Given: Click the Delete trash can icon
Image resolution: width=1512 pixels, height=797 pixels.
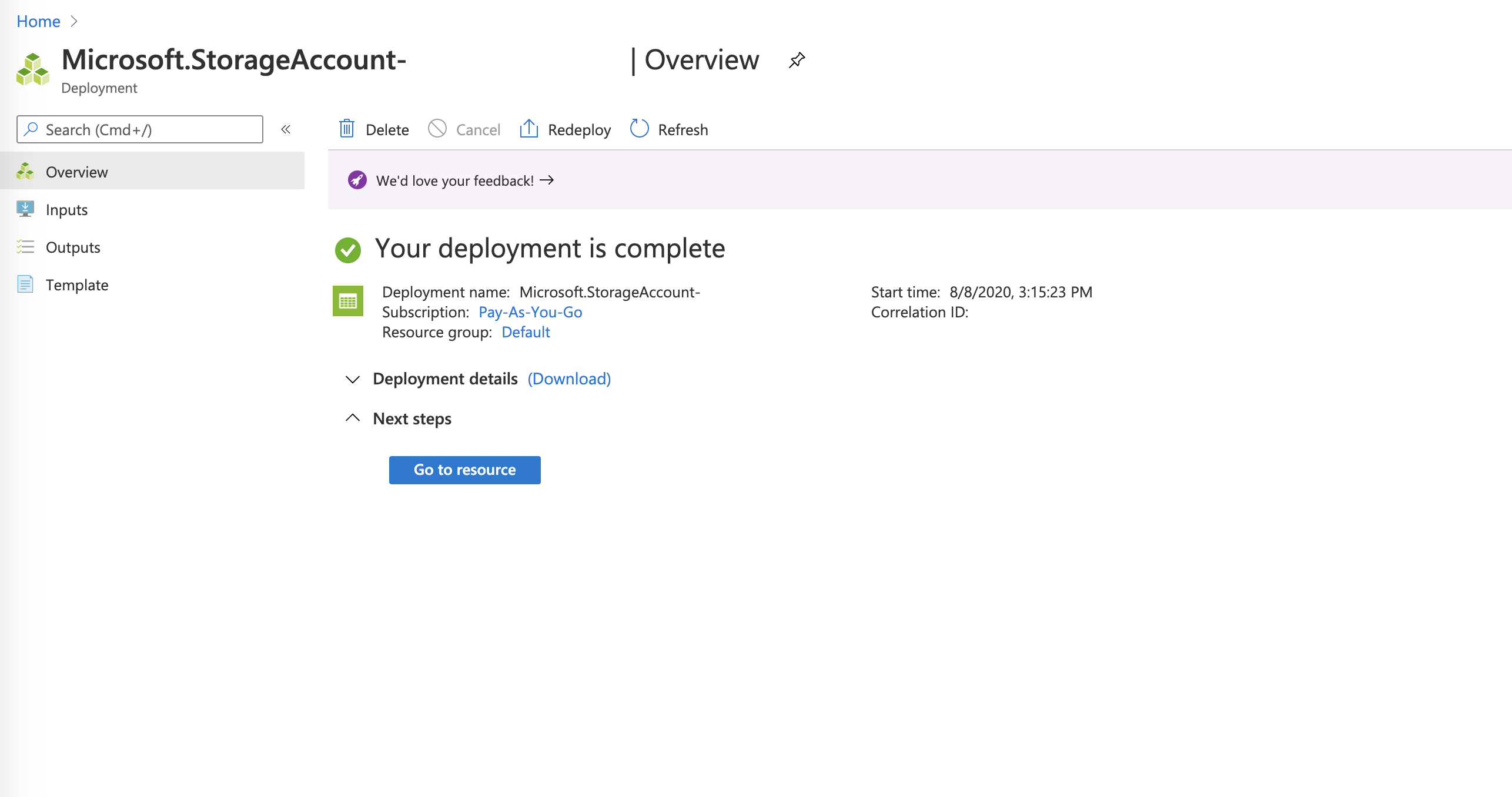Looking at the screenshot, I should click(347, 129).
